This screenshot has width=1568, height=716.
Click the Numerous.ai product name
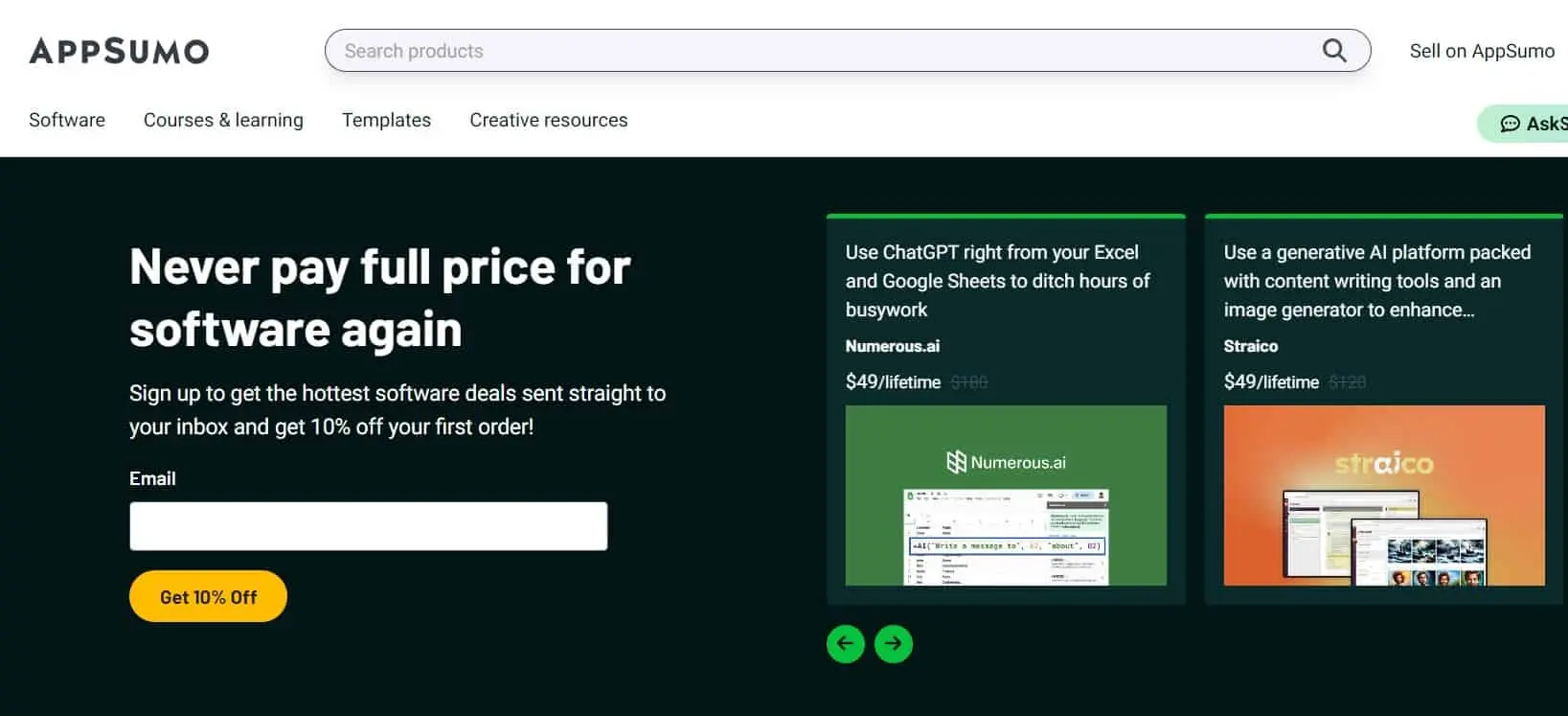click(893, 346)
